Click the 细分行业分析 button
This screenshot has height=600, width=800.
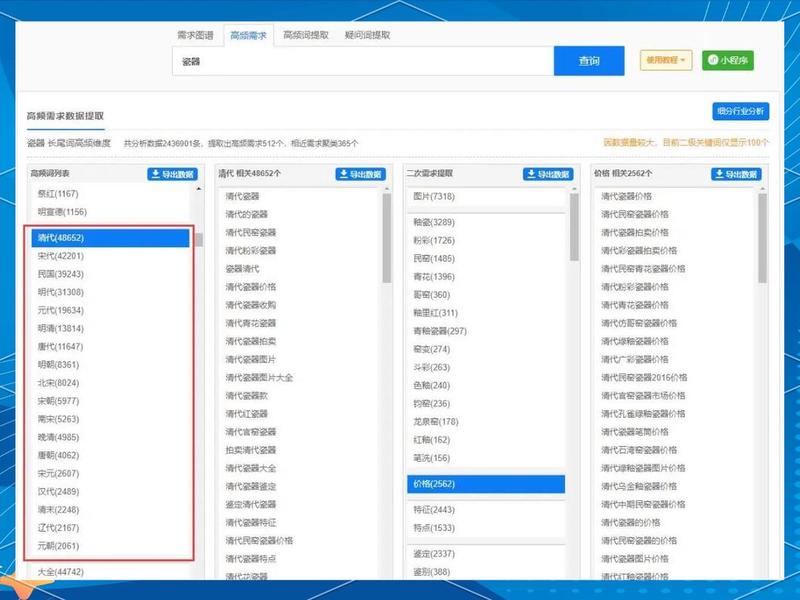click(x=740, y=111)
